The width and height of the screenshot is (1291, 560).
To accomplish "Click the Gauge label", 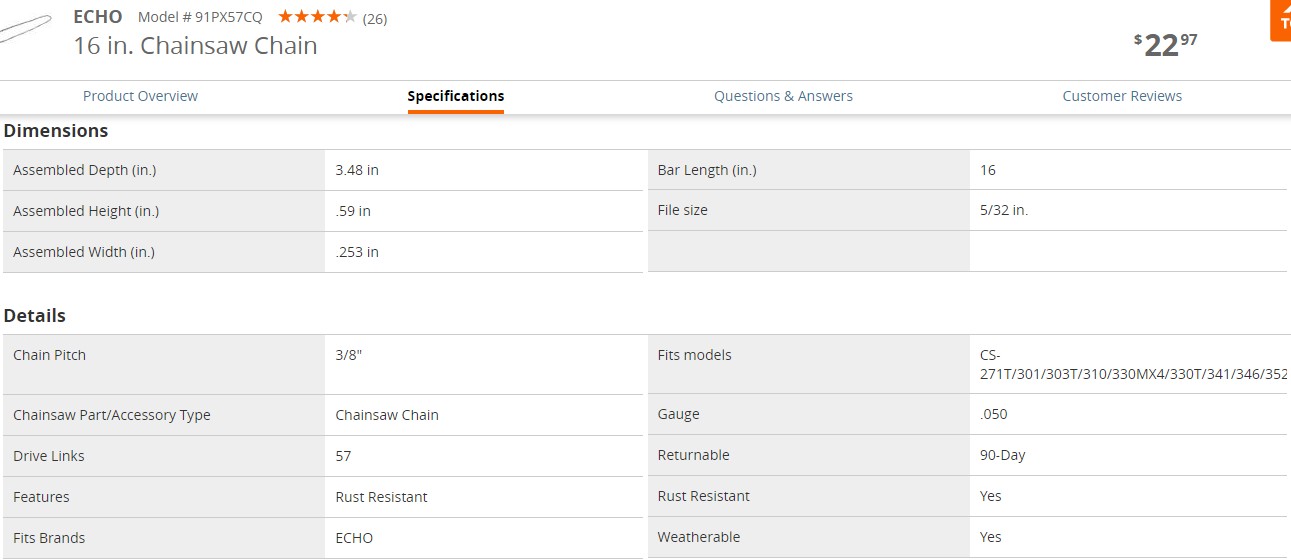I will pyautogui.click(x=679, y=414).
